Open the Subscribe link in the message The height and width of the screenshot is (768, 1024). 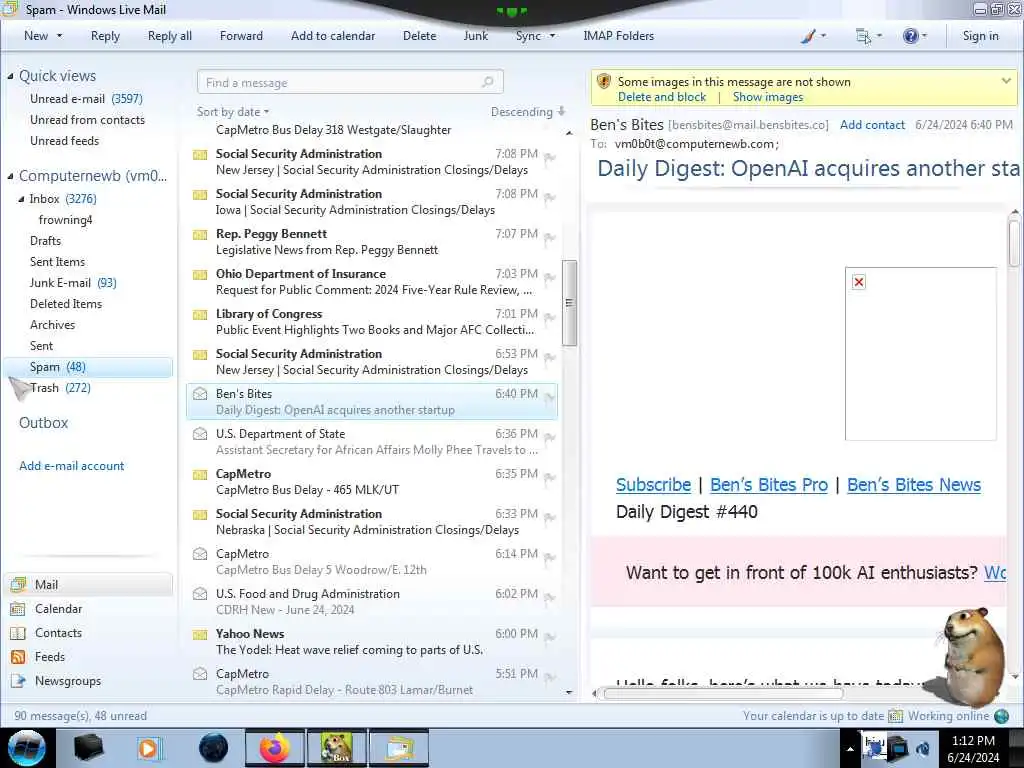653,485
